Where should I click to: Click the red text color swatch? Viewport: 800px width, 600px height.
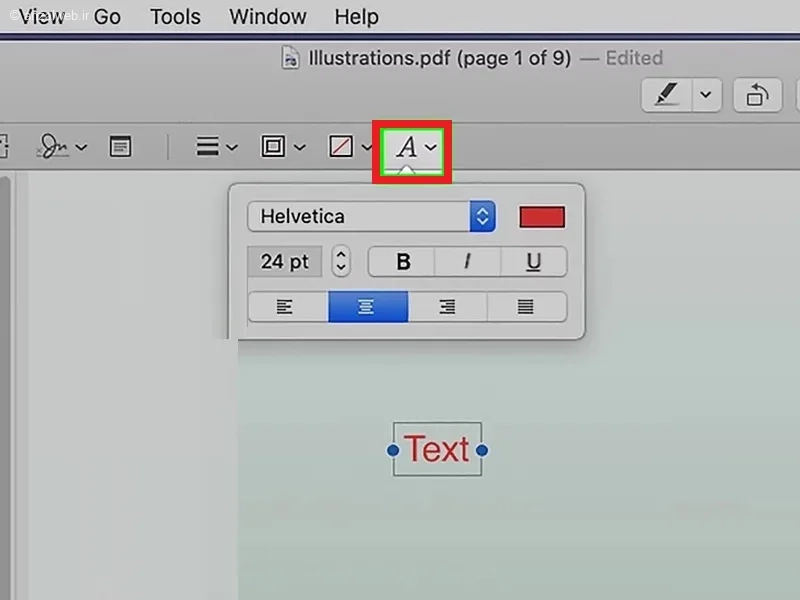542,217
